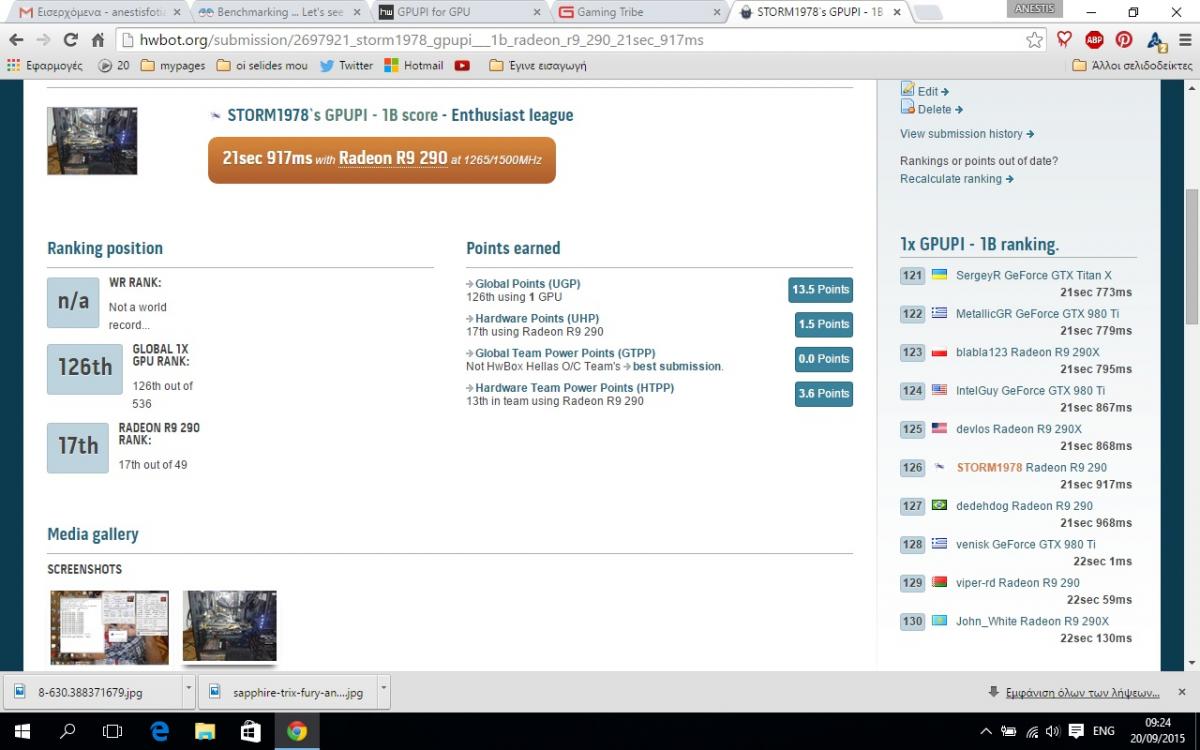Open venisk GeForce GTX 980 Ti entry

tap(1026, 544)
